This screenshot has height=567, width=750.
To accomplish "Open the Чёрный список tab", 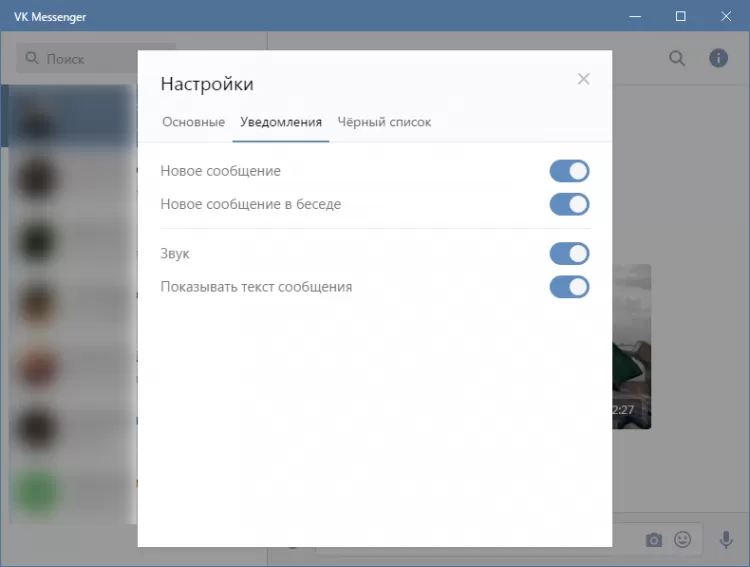I will [x=384, y=122].
